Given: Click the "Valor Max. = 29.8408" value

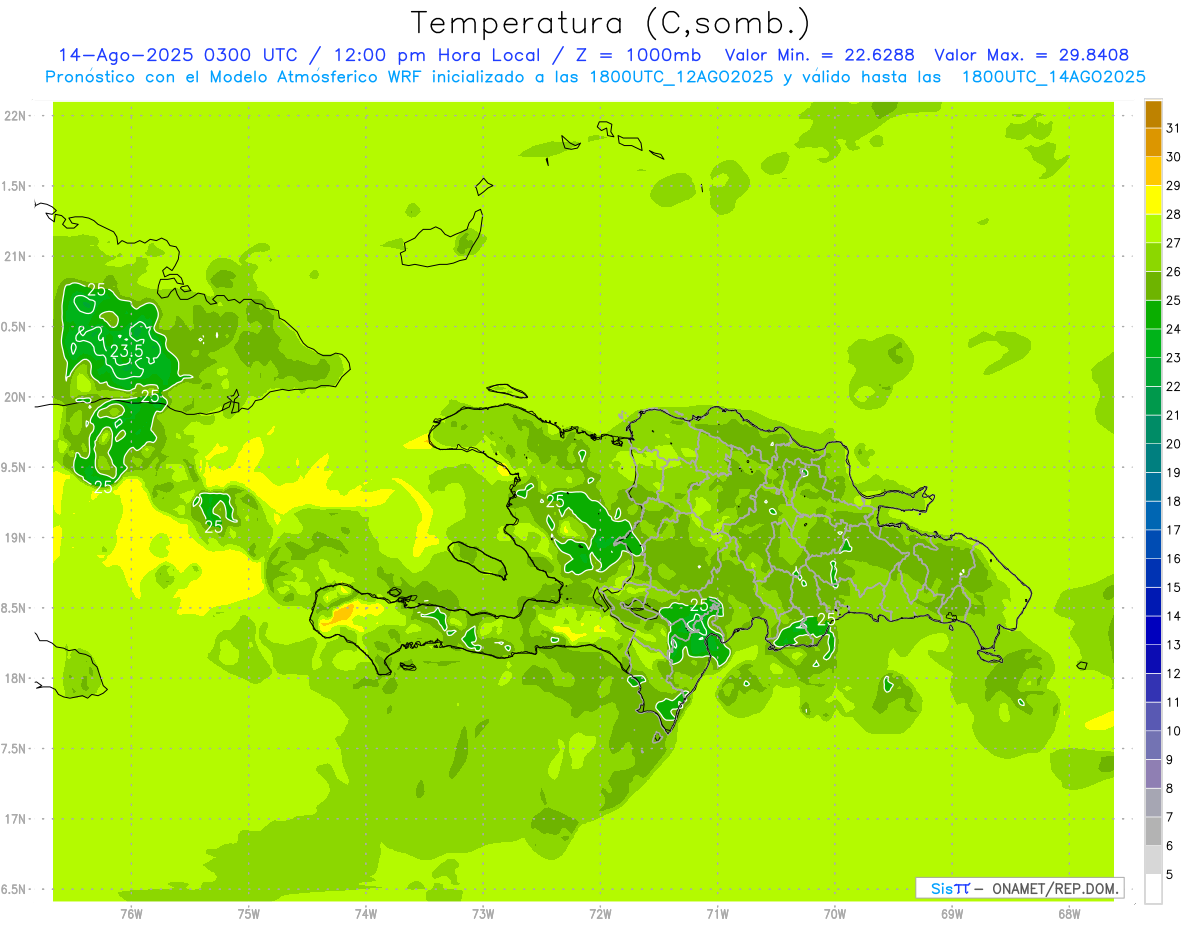Looking at the screenshot, I should point(1031,55).
